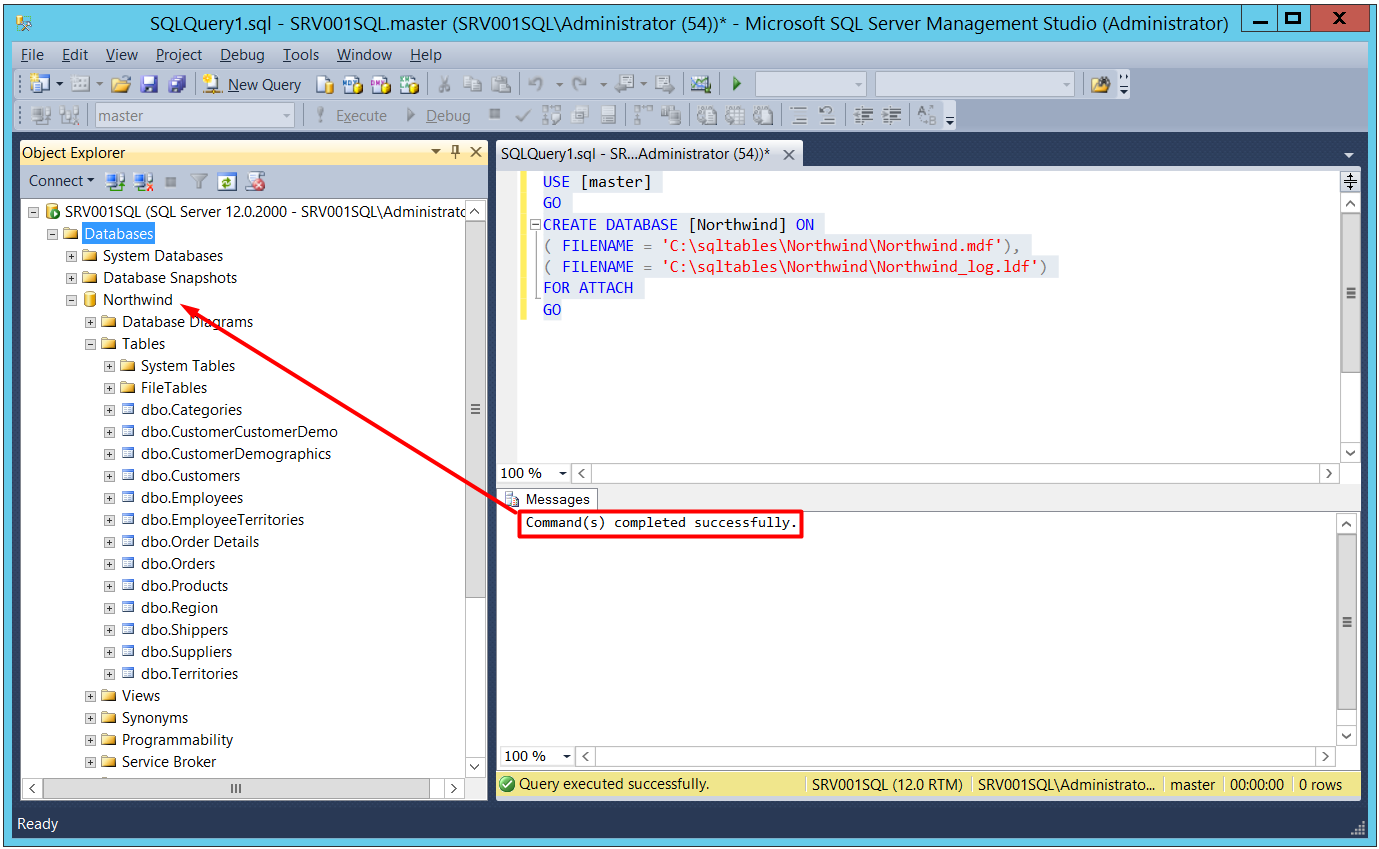Click the Decrease Indent icon

[864, 116]
